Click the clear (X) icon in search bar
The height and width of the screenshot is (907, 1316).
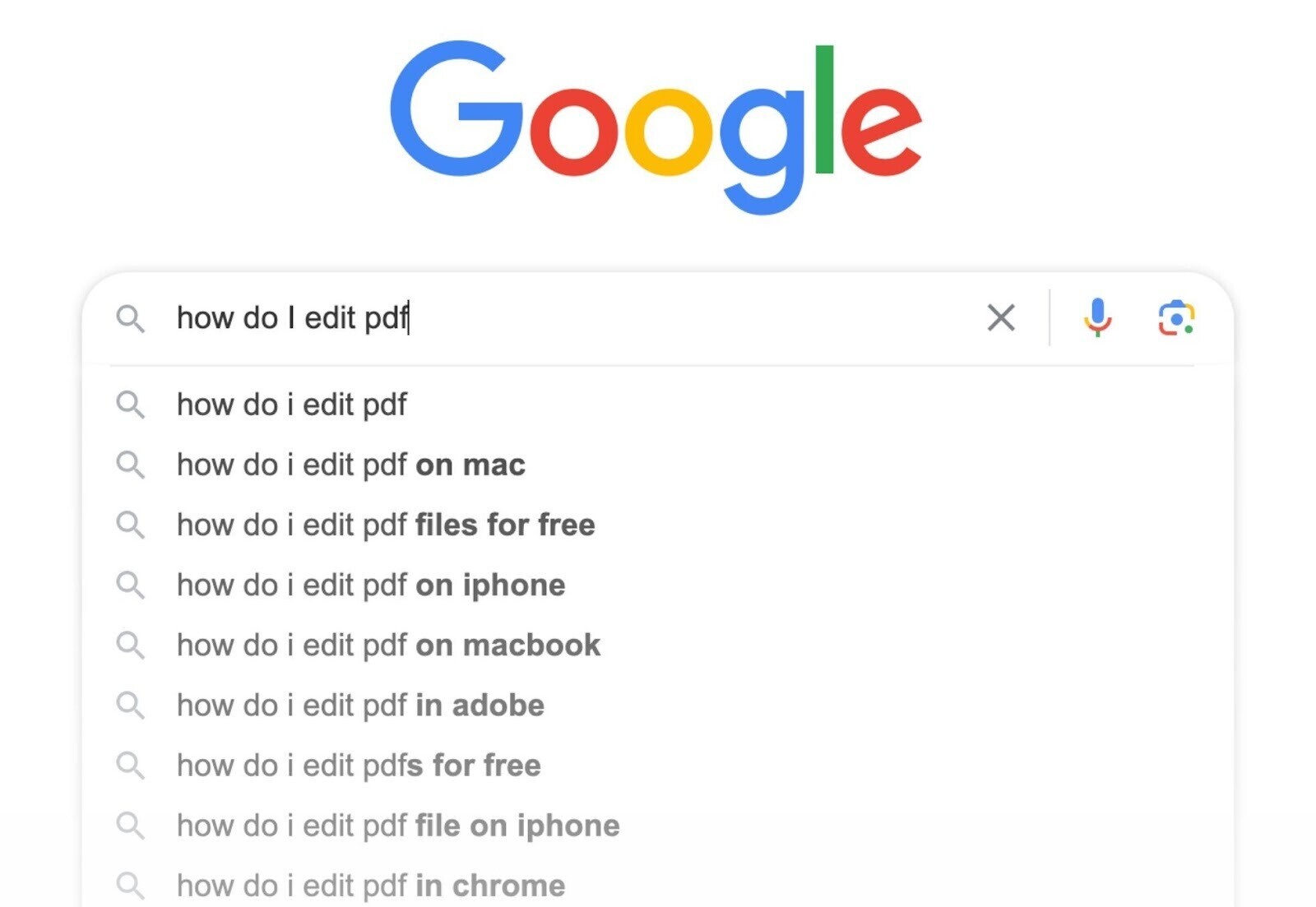click(x=1000, y=318)
